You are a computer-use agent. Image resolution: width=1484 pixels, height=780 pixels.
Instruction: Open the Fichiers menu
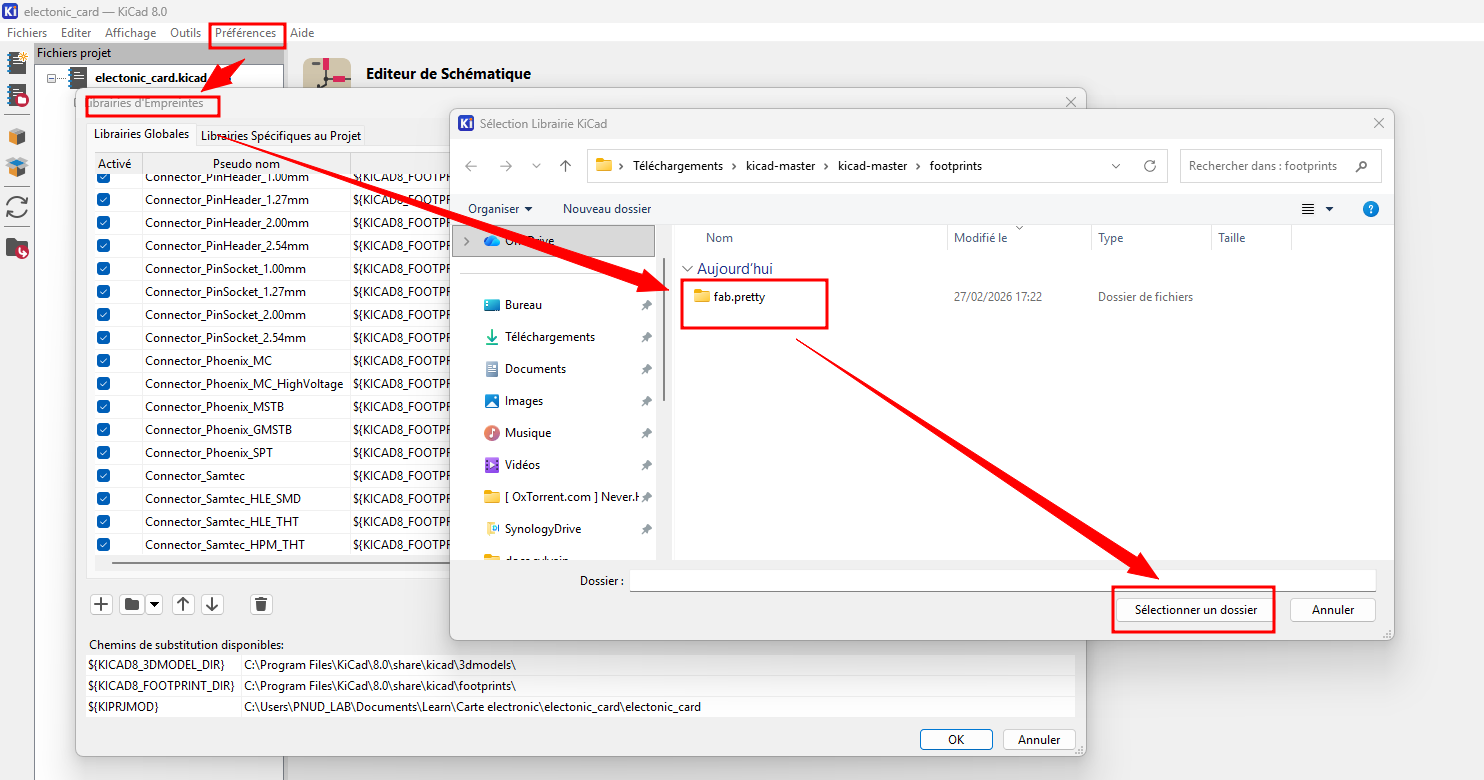coord(27,33)
